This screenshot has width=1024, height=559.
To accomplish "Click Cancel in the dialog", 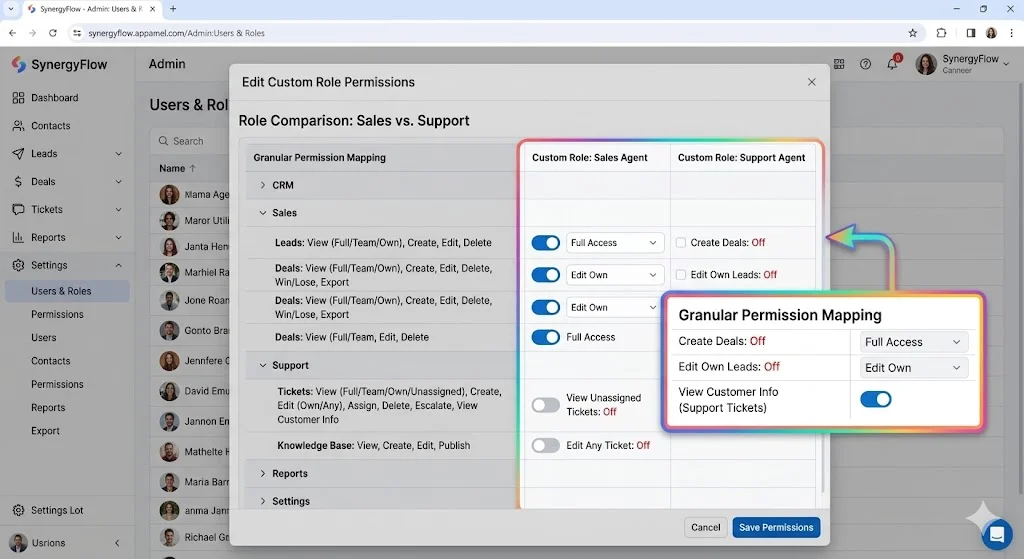I will (705, 528).
